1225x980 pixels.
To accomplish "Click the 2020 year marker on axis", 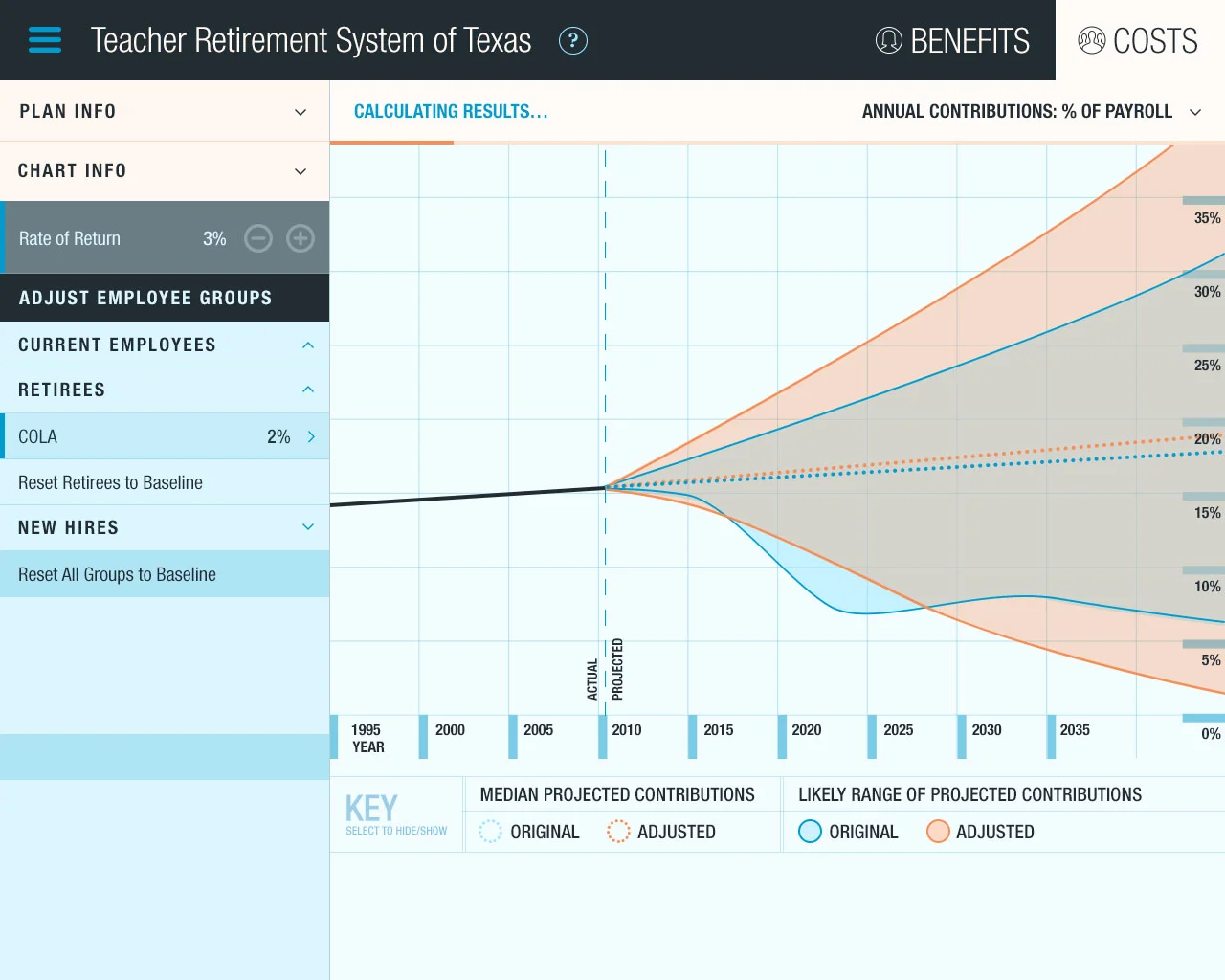I will pos(807,729).
